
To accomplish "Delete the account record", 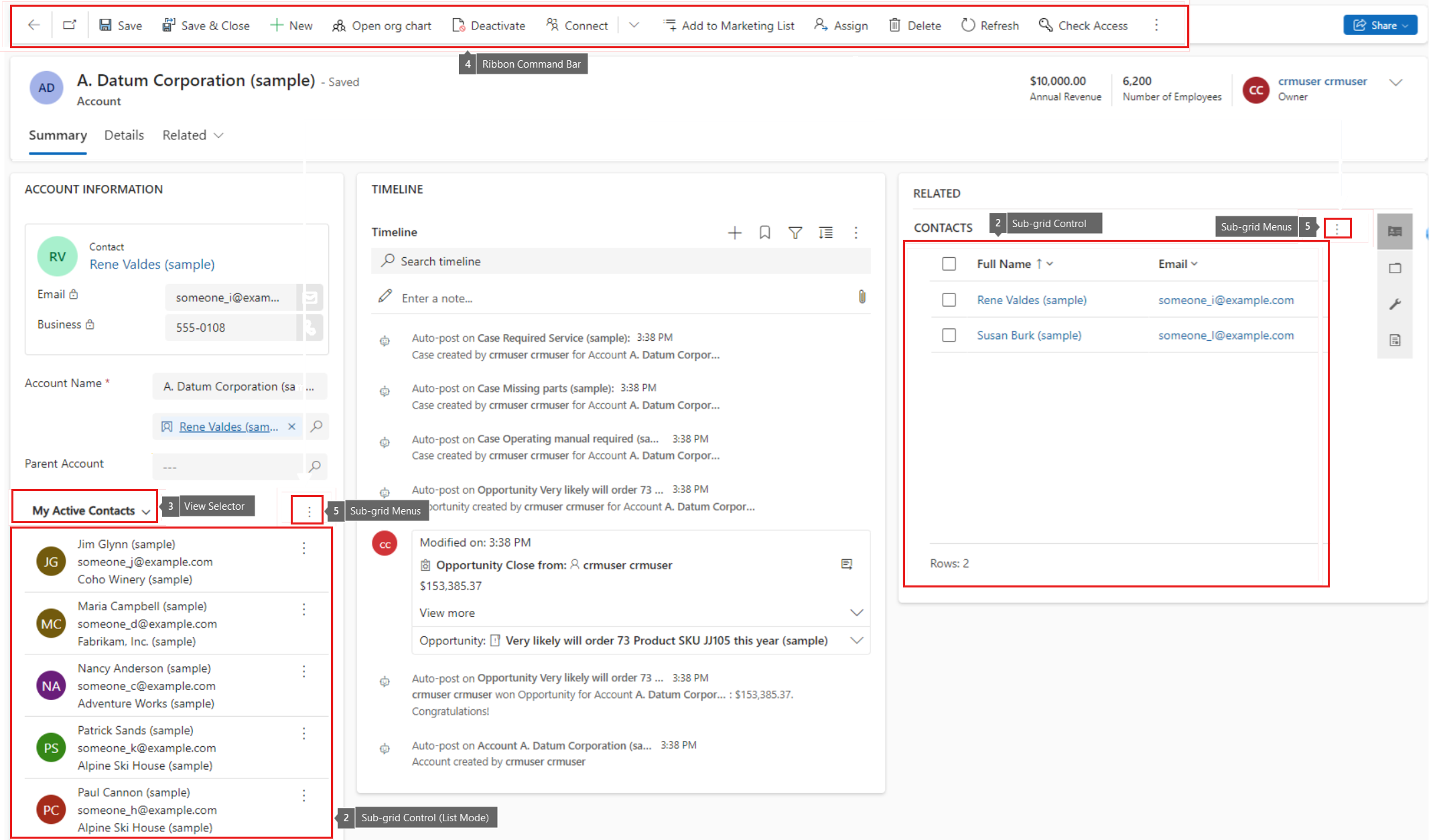I will click(x=915, y=25).
